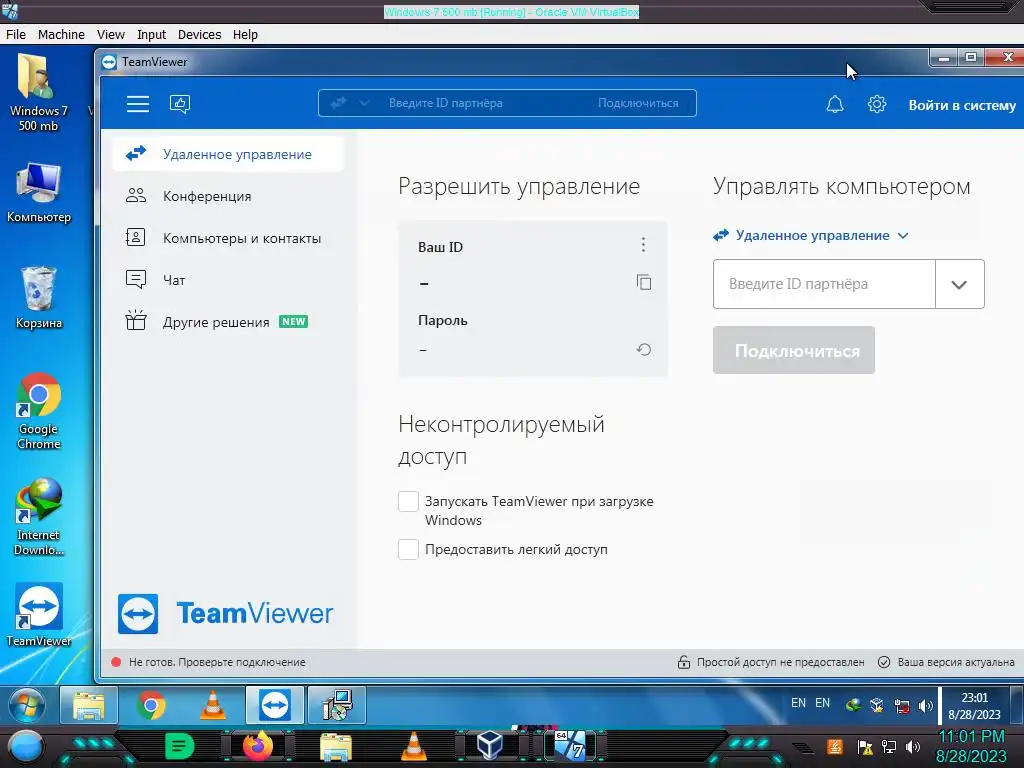Open the TeamViewer hamburger menu

[x=138, y=104]
